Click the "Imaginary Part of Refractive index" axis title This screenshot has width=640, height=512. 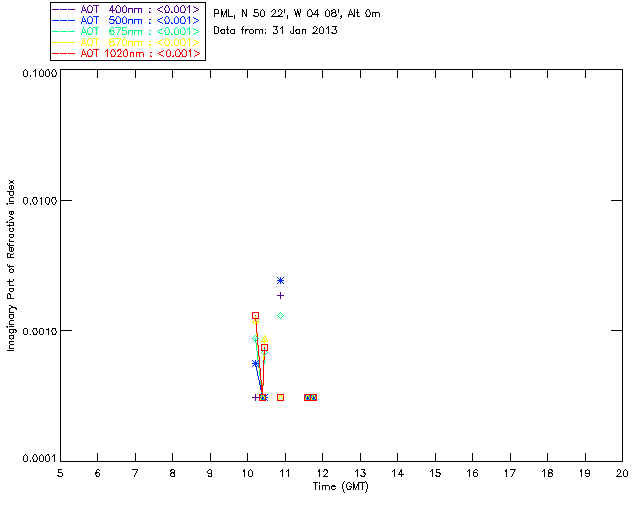11,265
